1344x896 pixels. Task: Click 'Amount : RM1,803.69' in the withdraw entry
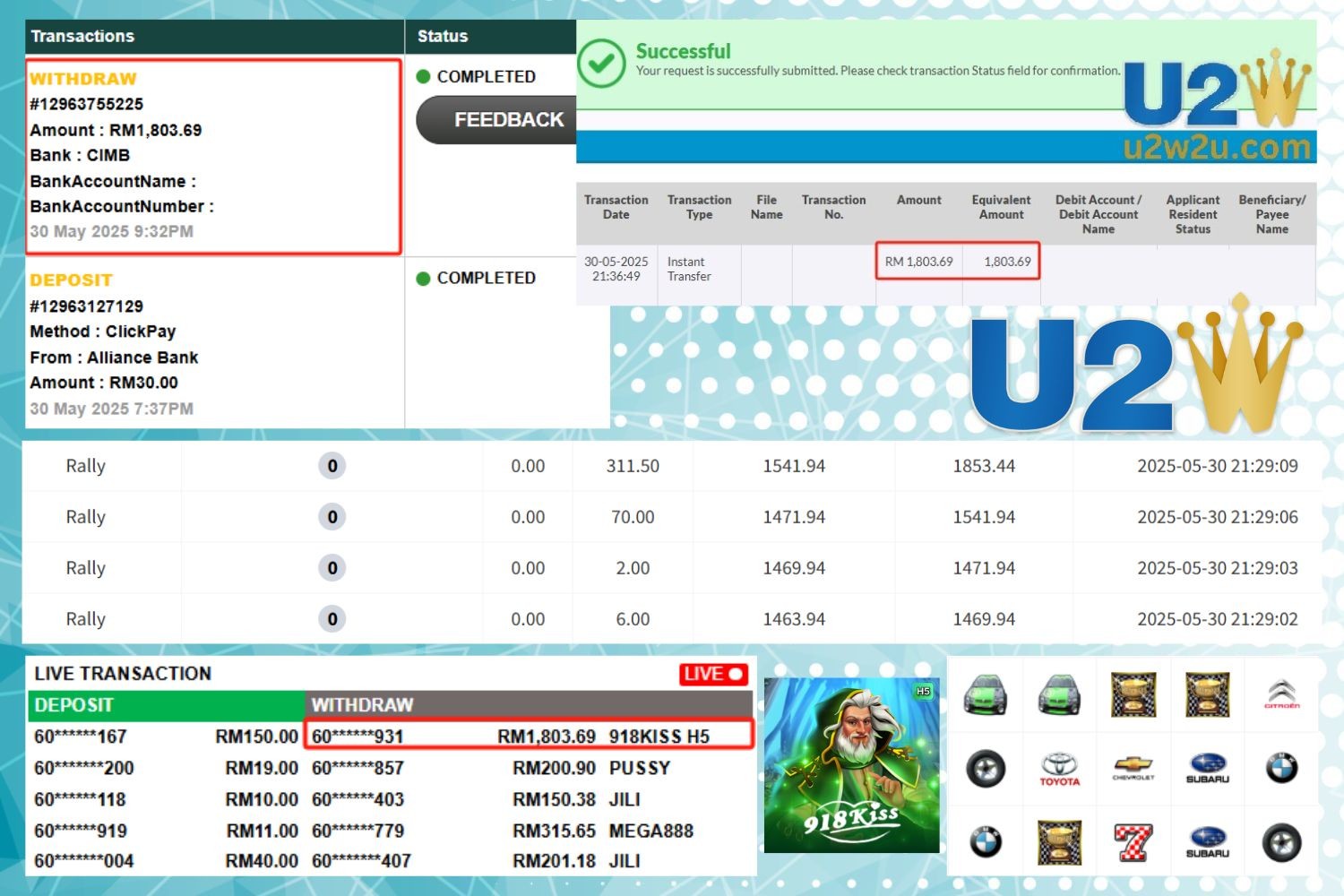pos(116,130)
